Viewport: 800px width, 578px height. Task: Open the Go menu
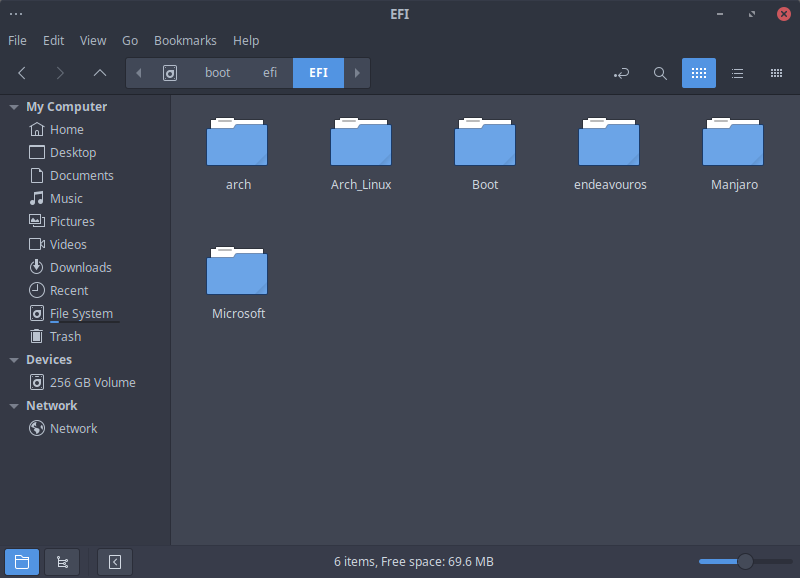[130, 40]
